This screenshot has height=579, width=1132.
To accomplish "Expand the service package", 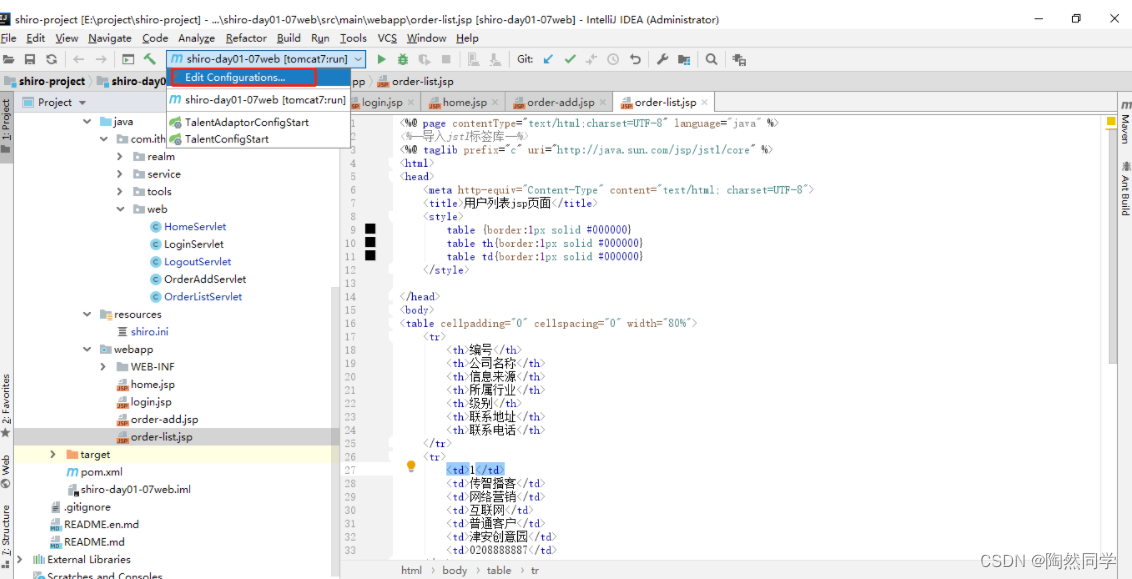I will tap(121, 174).
